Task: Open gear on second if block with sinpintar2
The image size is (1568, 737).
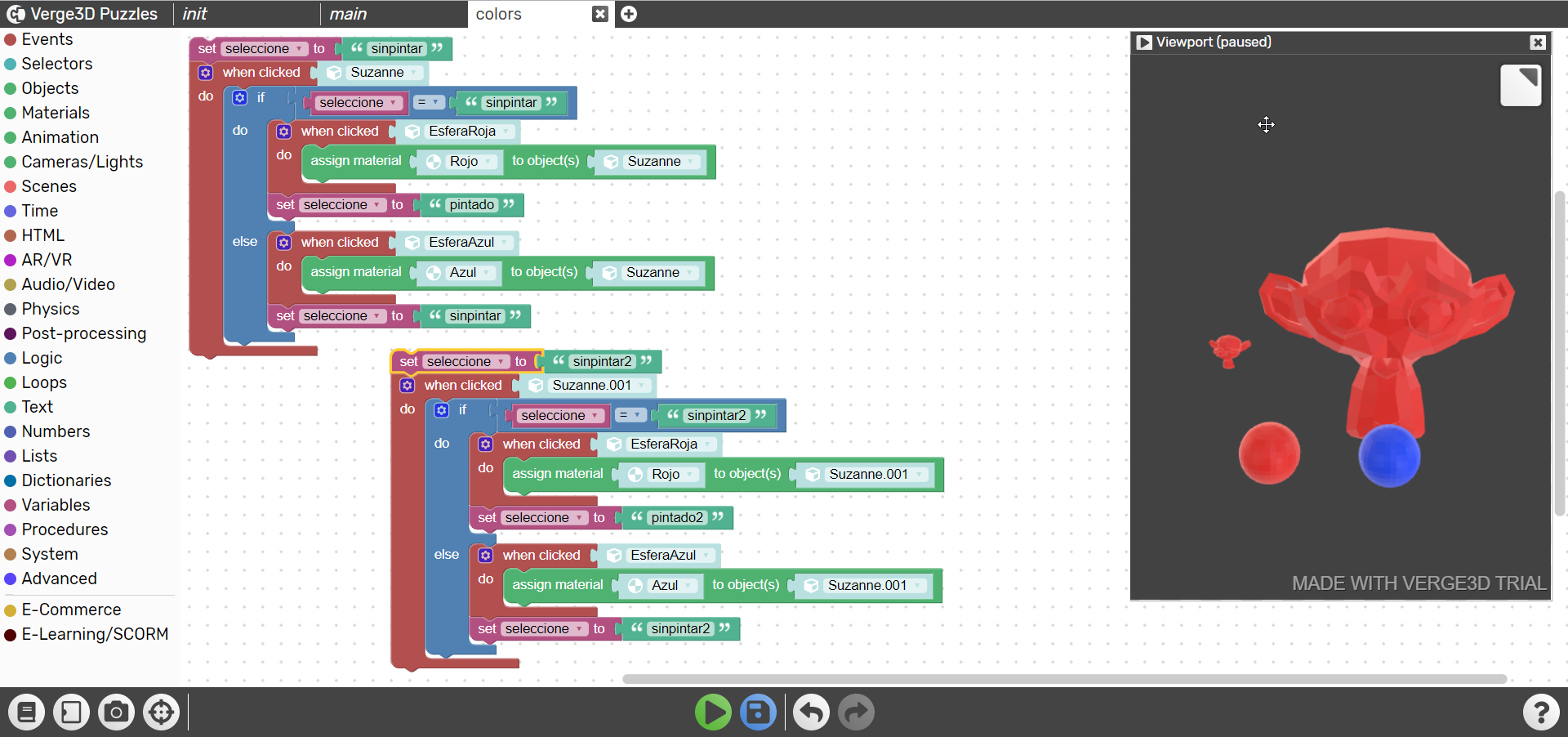Action: 441,410
